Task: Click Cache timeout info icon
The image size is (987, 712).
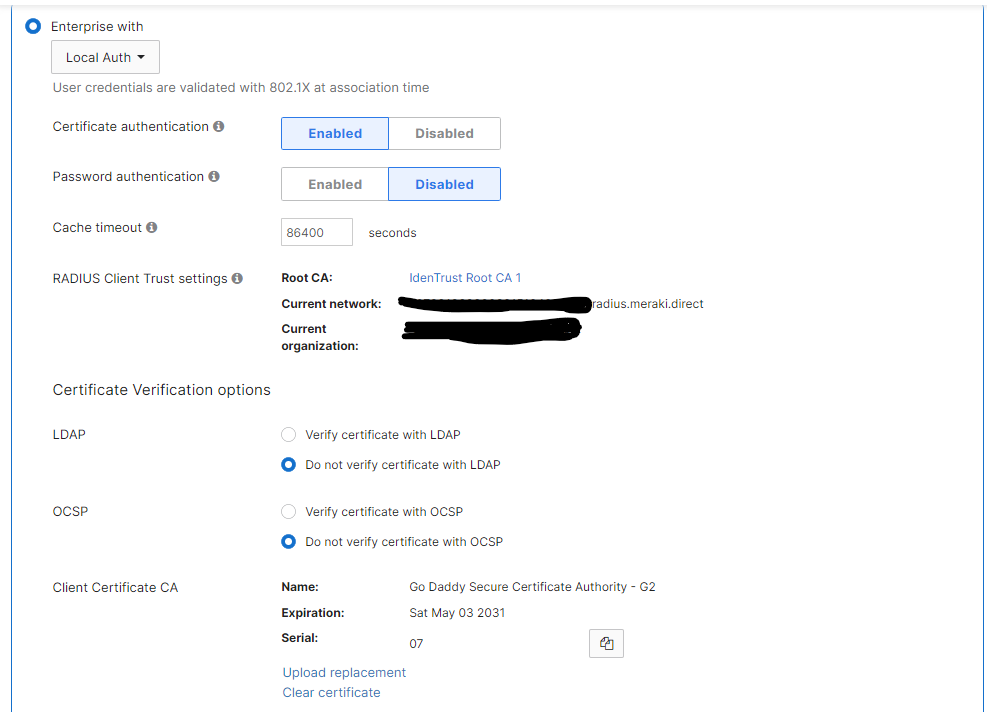Action: click(x=152, y=228)
